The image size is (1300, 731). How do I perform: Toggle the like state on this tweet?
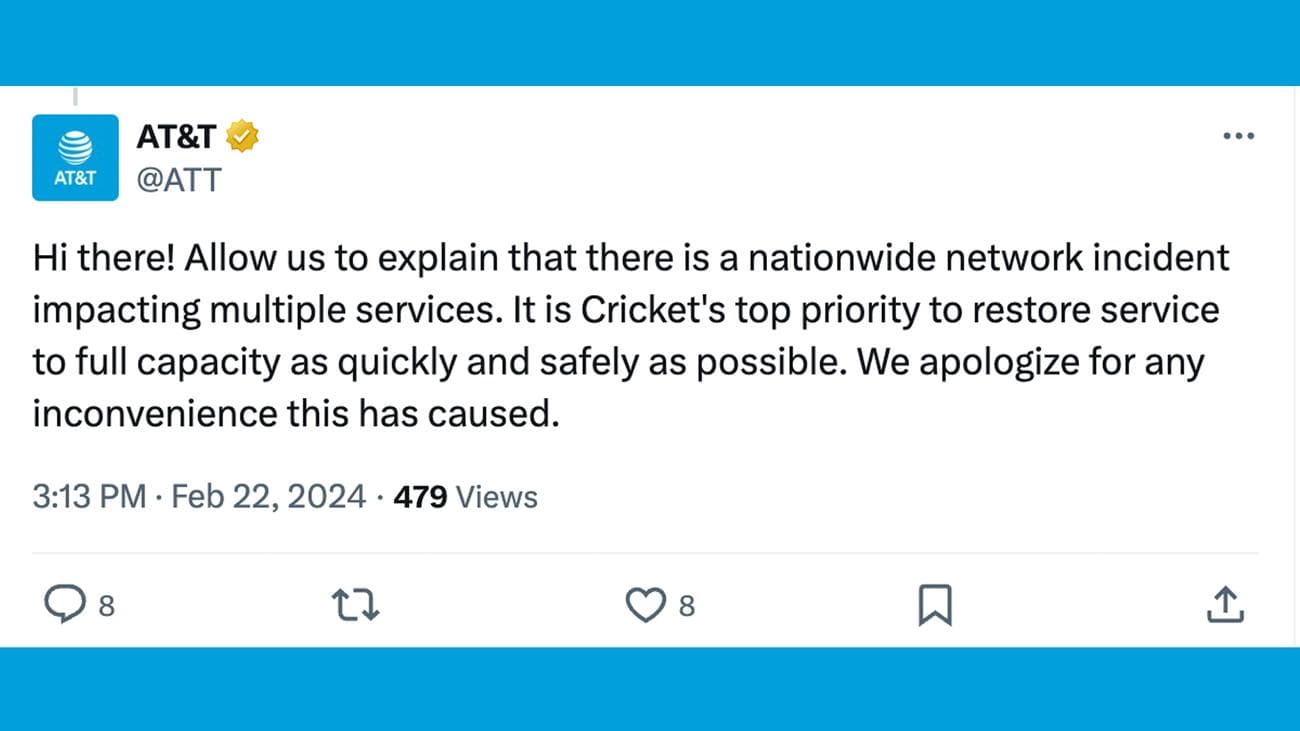pos(646,604)
